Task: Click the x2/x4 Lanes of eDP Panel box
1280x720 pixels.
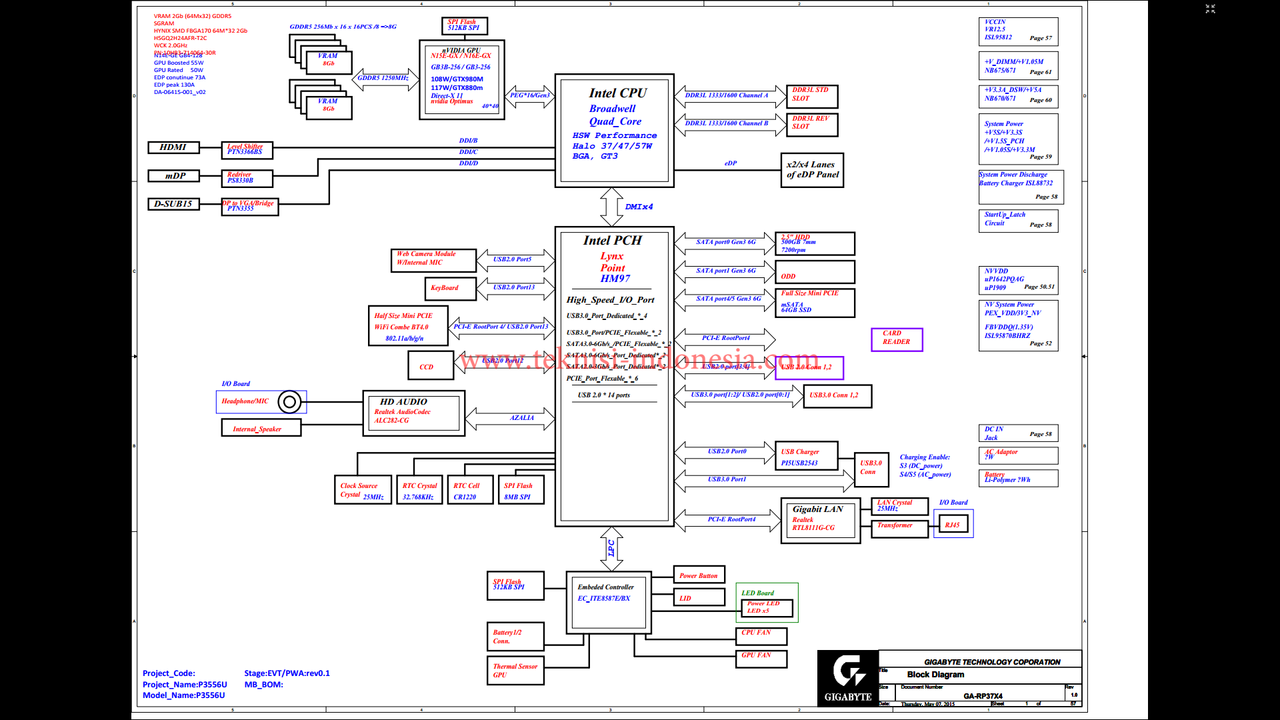Action: [x=813, y=170]
